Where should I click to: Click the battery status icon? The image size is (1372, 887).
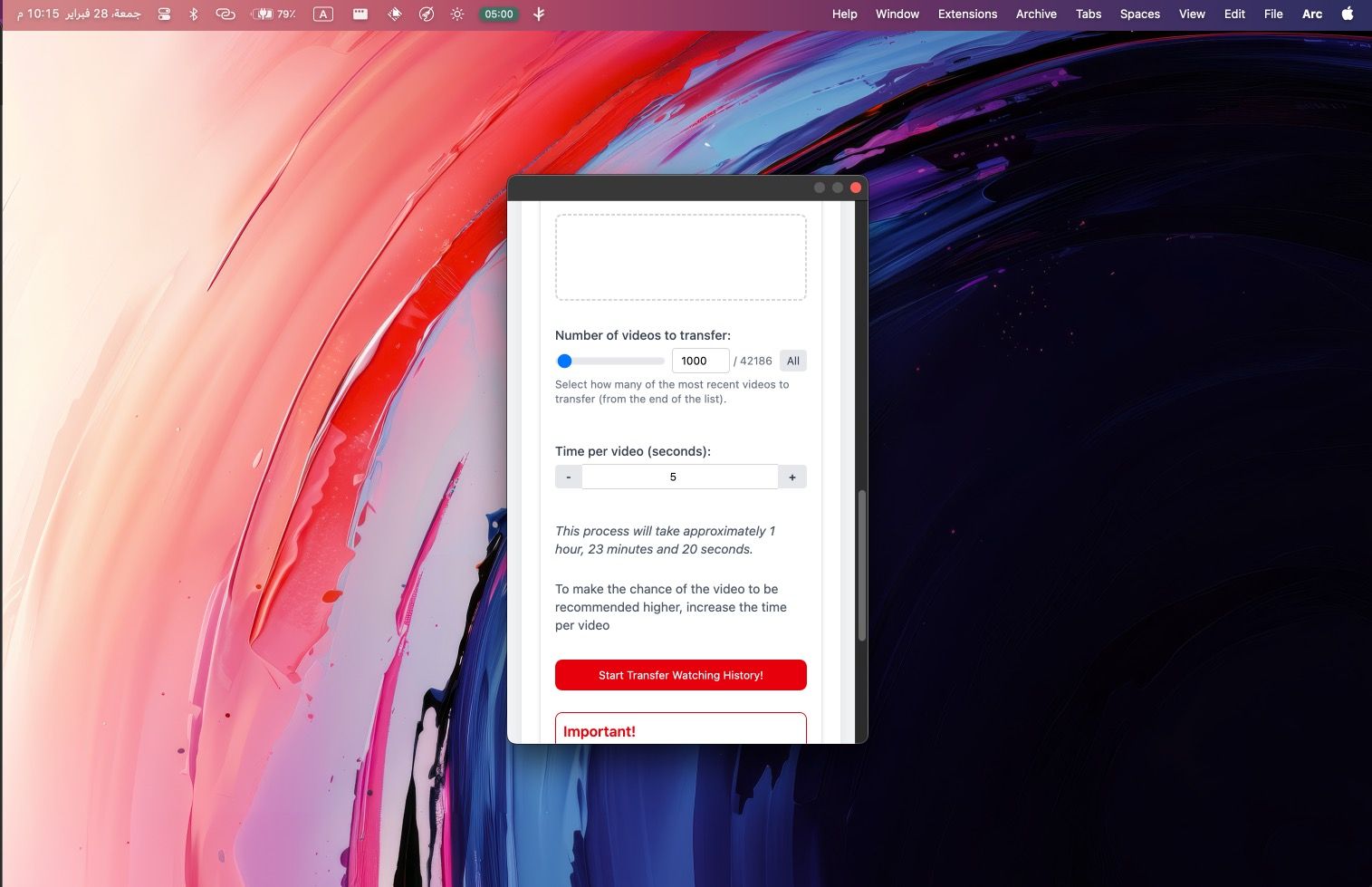(273, 14)
